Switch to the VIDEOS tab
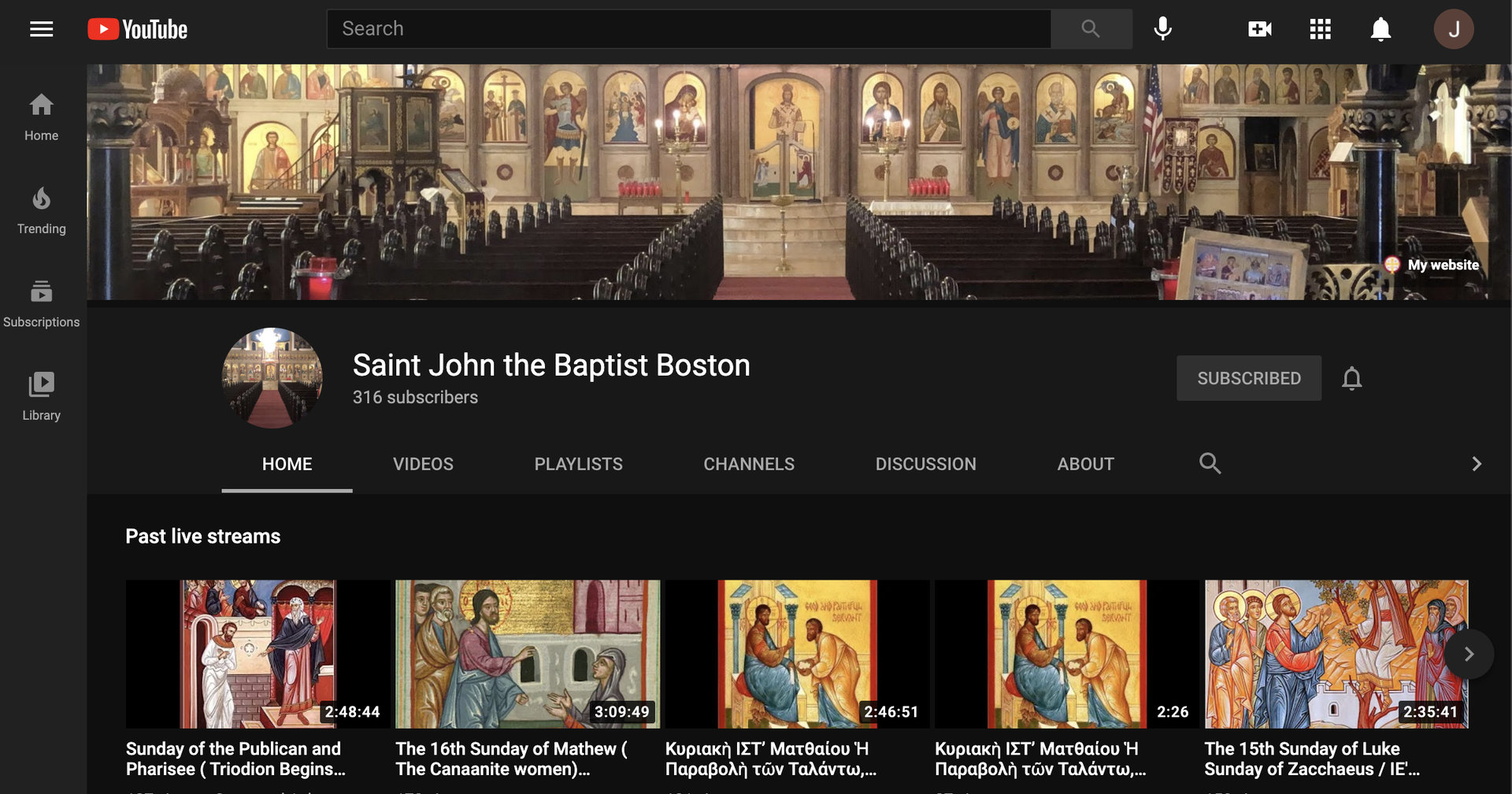Screen dimensions: 1512x794 click(423, 464)
